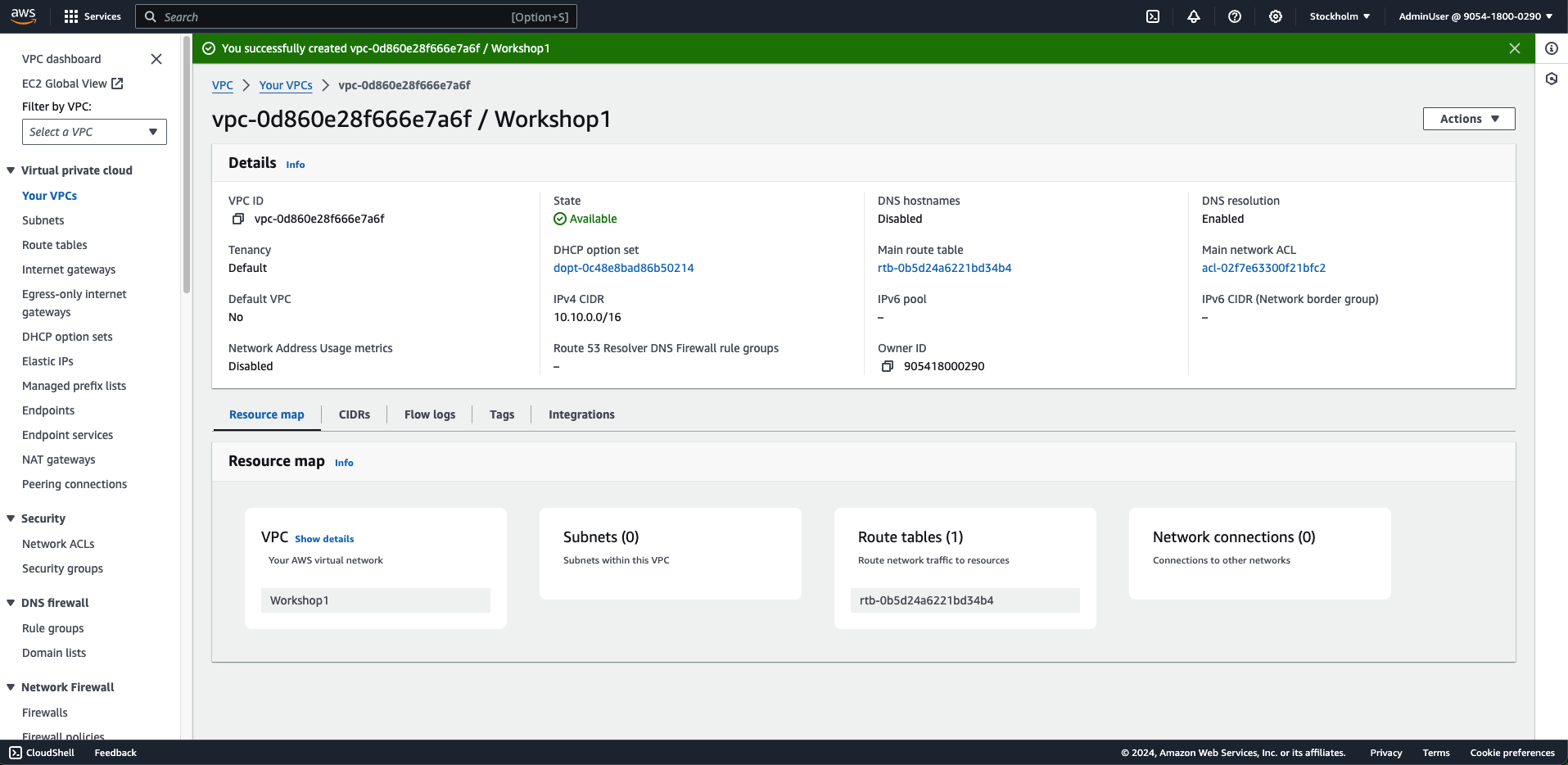Viewport: 1568px width, 765px height.
Task: Close the VPC sidebar navigation panel
Action: 156,59
